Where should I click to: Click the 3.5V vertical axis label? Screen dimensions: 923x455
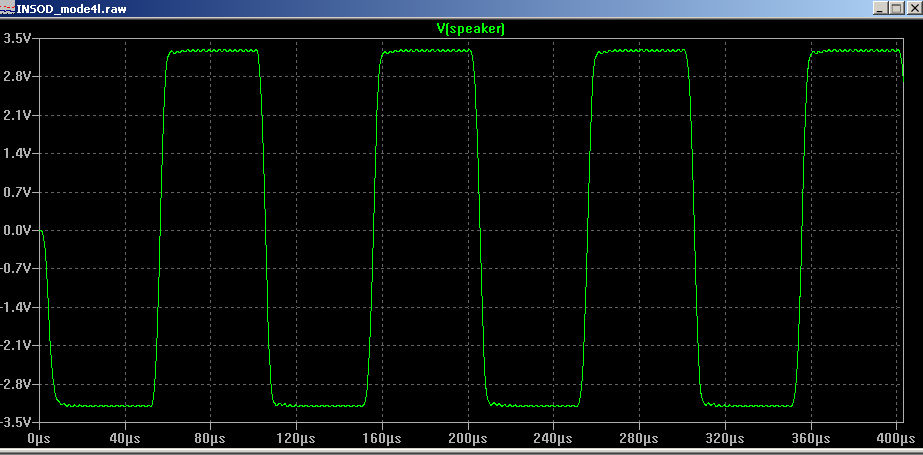pos(18,38)
